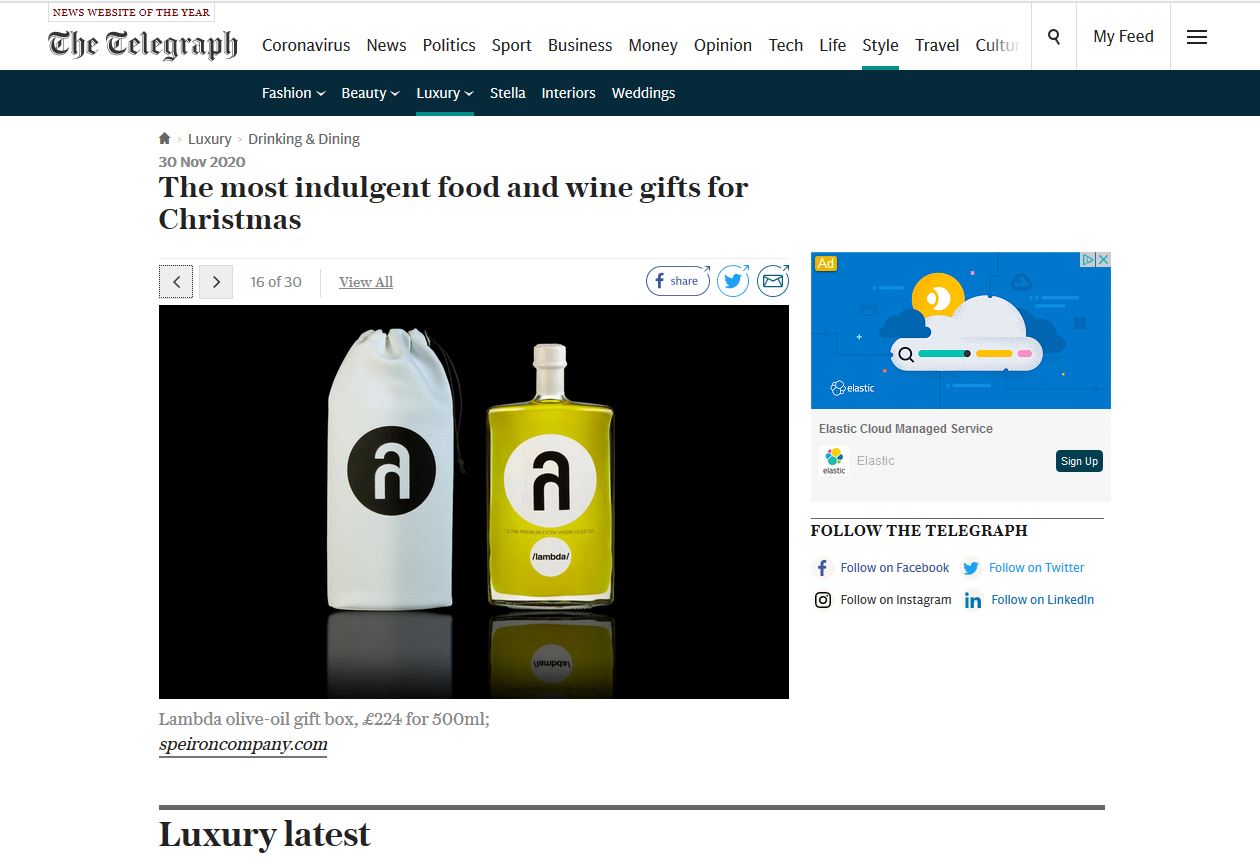The image size is (1260, 863).
Task: Open the Style section tab
Action: coord(880,45)
